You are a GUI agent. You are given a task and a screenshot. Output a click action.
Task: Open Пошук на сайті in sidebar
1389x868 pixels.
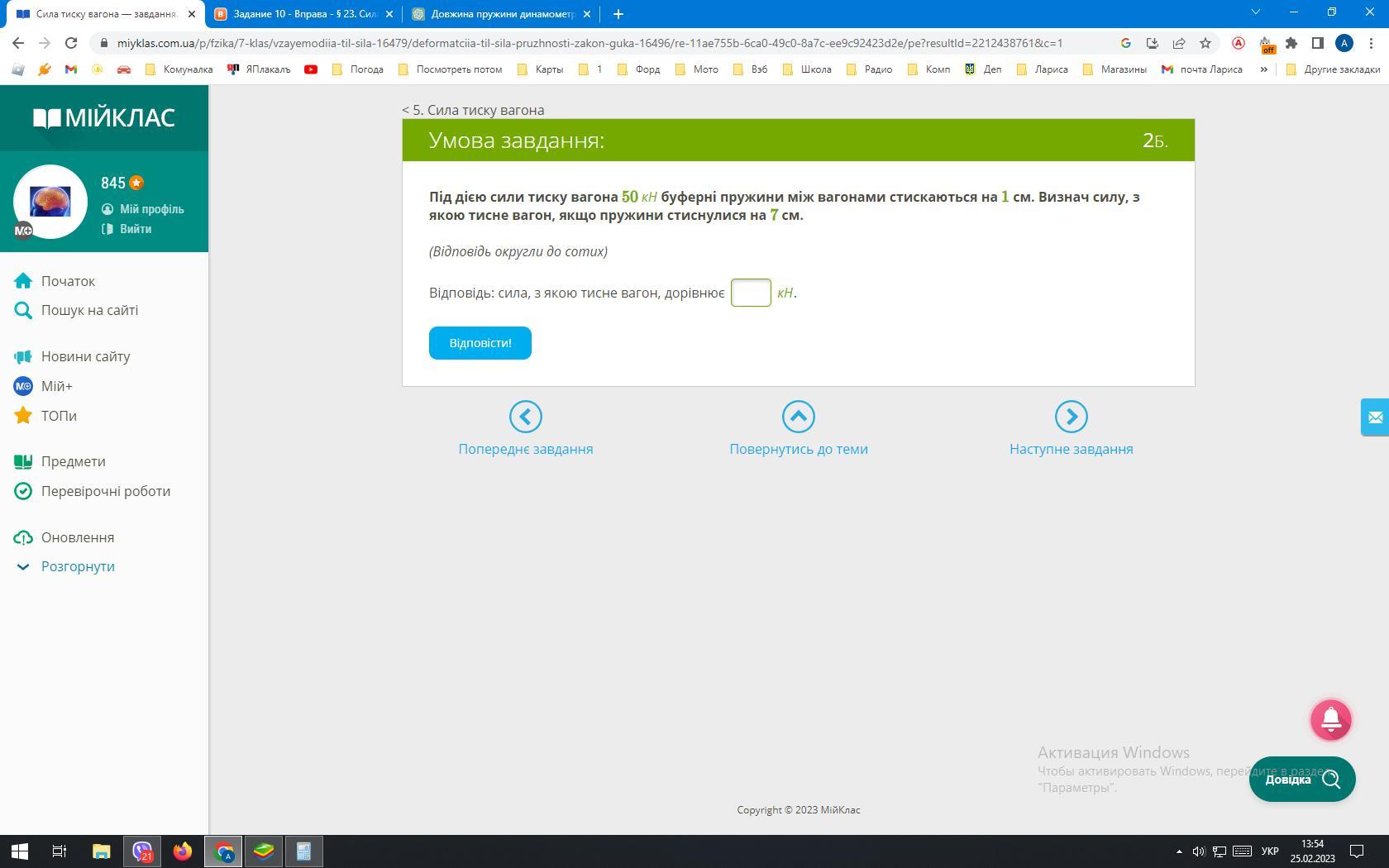(76, 310)
